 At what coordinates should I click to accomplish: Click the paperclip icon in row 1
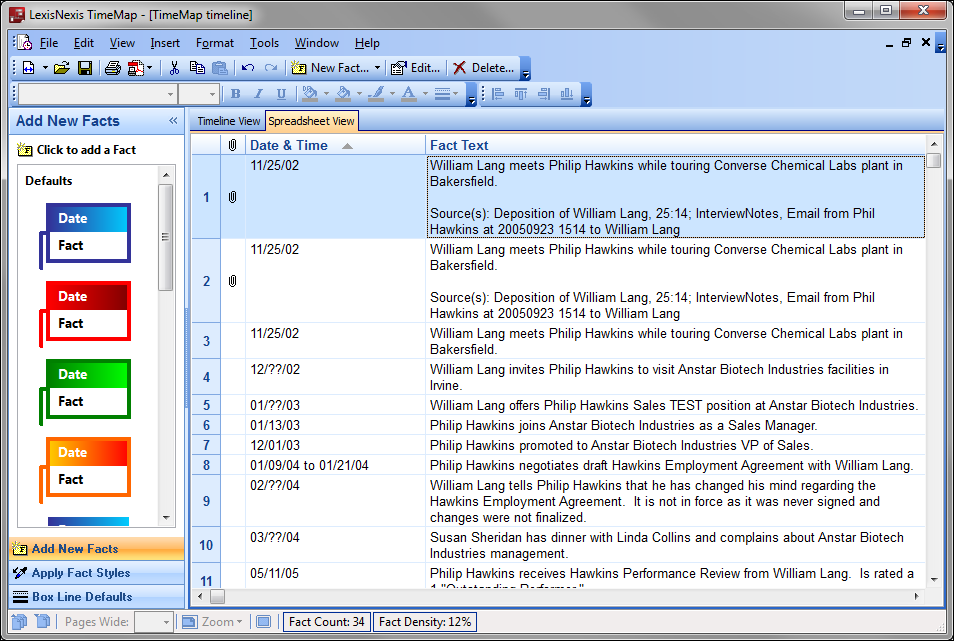click(x=232, y=197)
